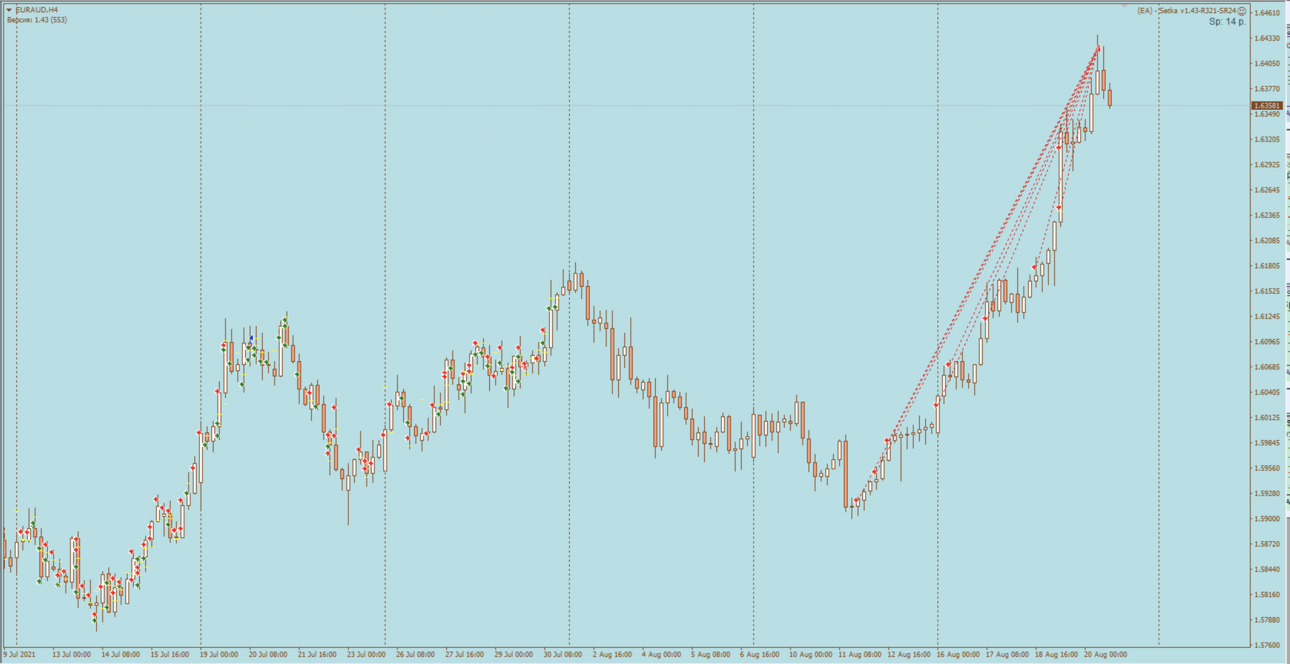Click the 1.57600 price scale label
Image resolution: width=1290 pixels, height=664 pixels.
coord(1267,645)
